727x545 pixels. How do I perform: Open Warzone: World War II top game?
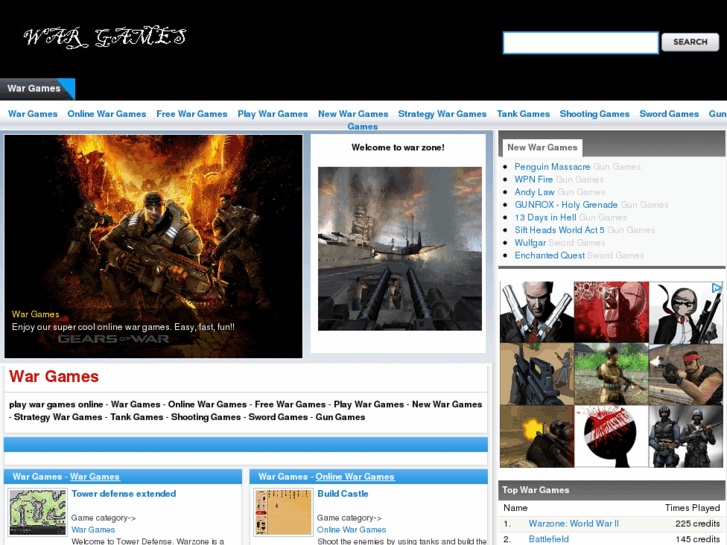click(x=574, y=523)
